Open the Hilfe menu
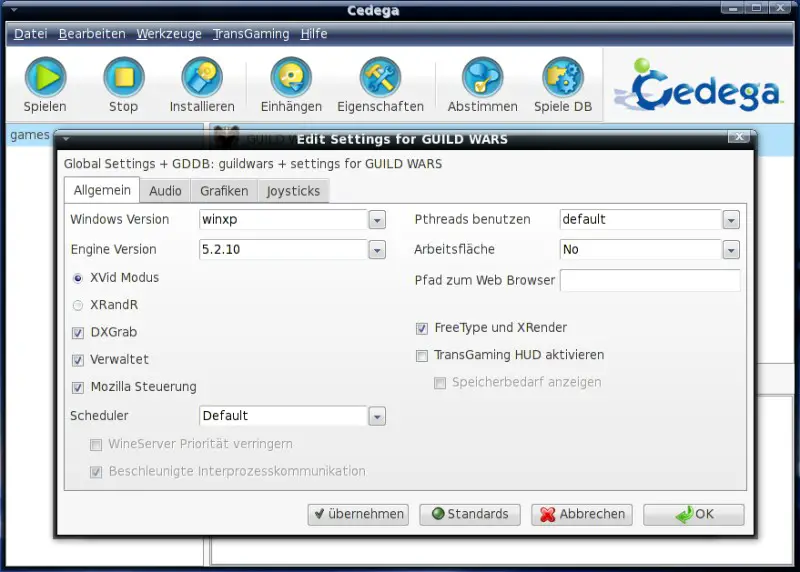The width and height of the screenshot is (800, 572). coord(314,34)
